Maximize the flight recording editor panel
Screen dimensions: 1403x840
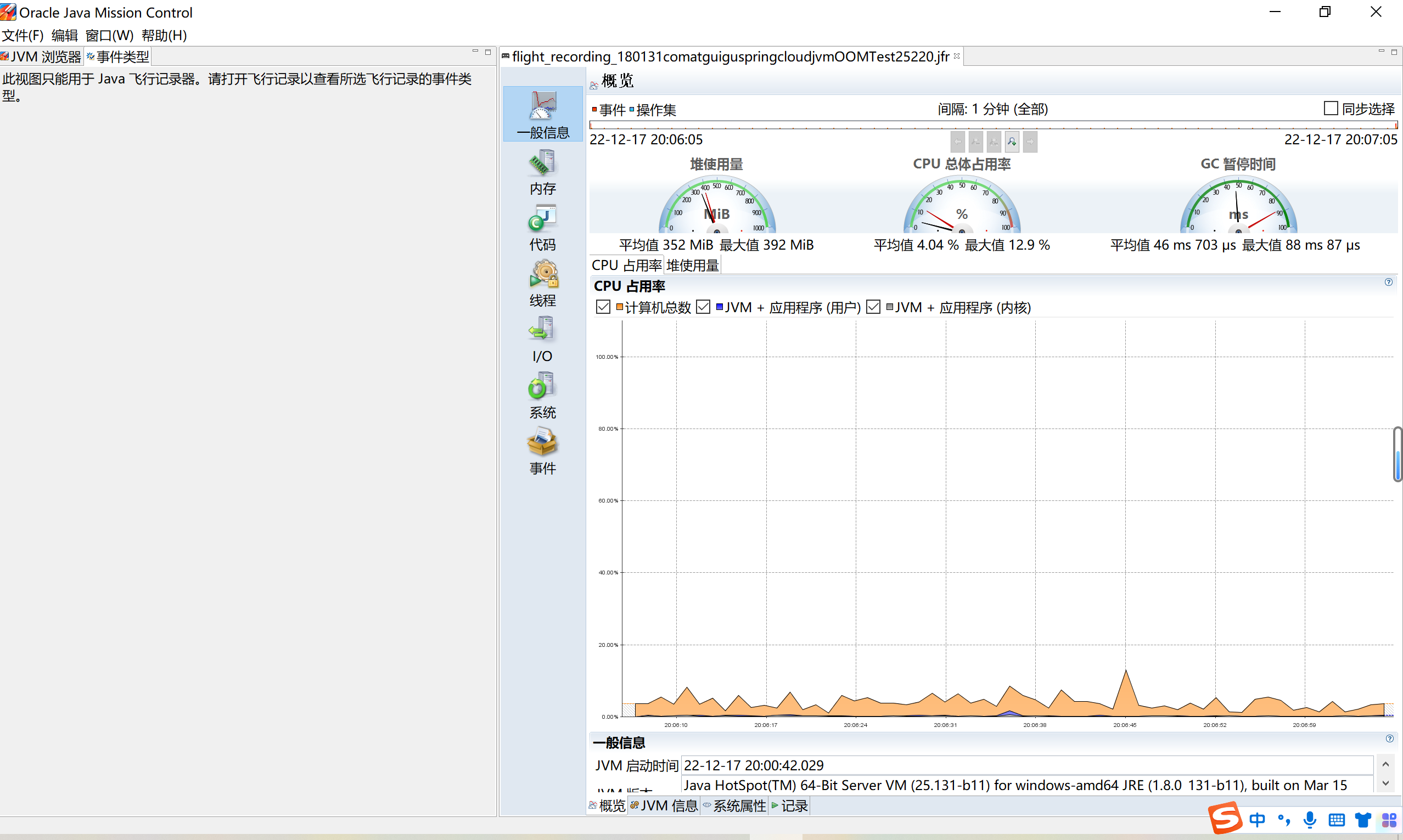click(x=1394, y=52)
